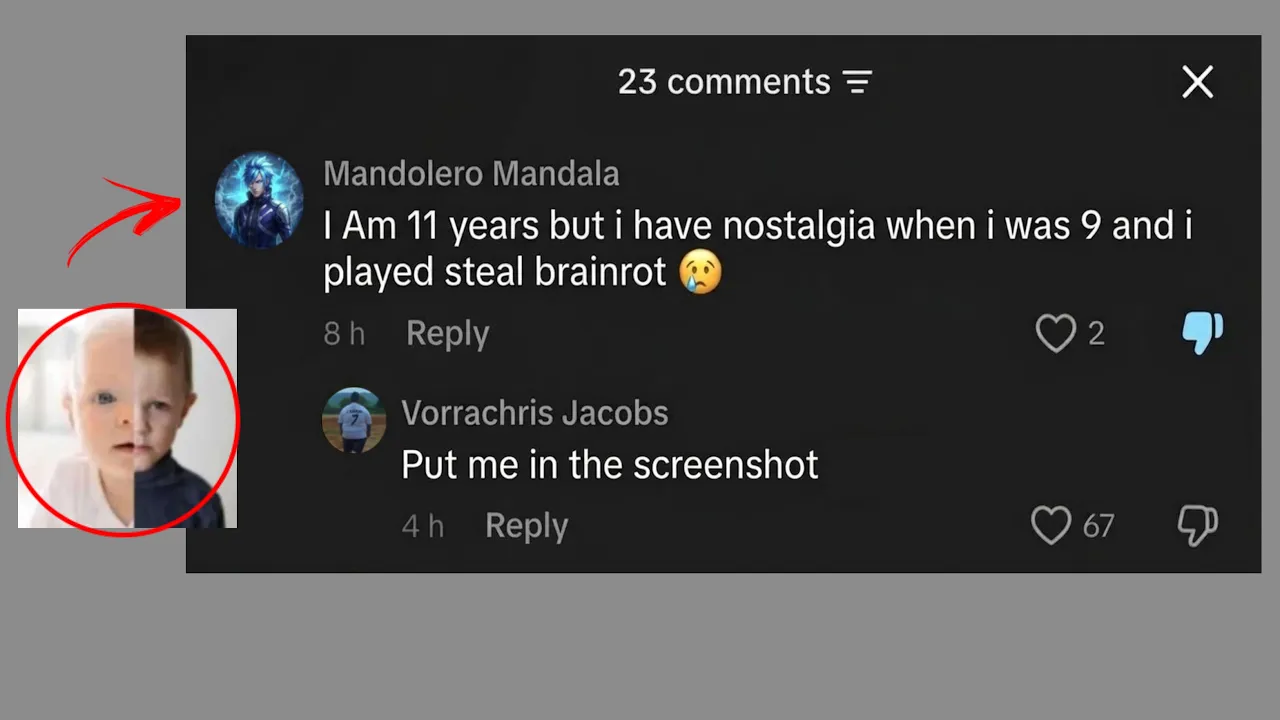Click the like count 67
The height and width of the screenshot is (720, 1280).
[1098, 526]
